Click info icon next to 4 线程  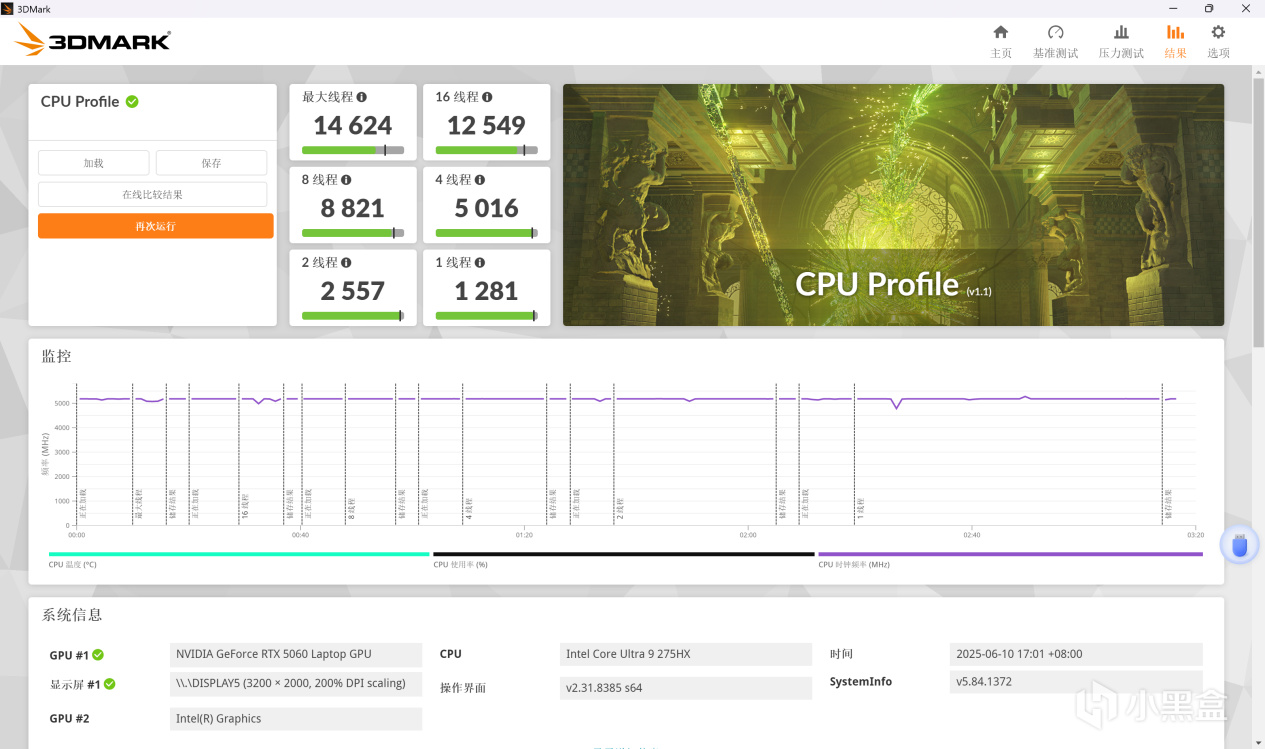[479, 180]
